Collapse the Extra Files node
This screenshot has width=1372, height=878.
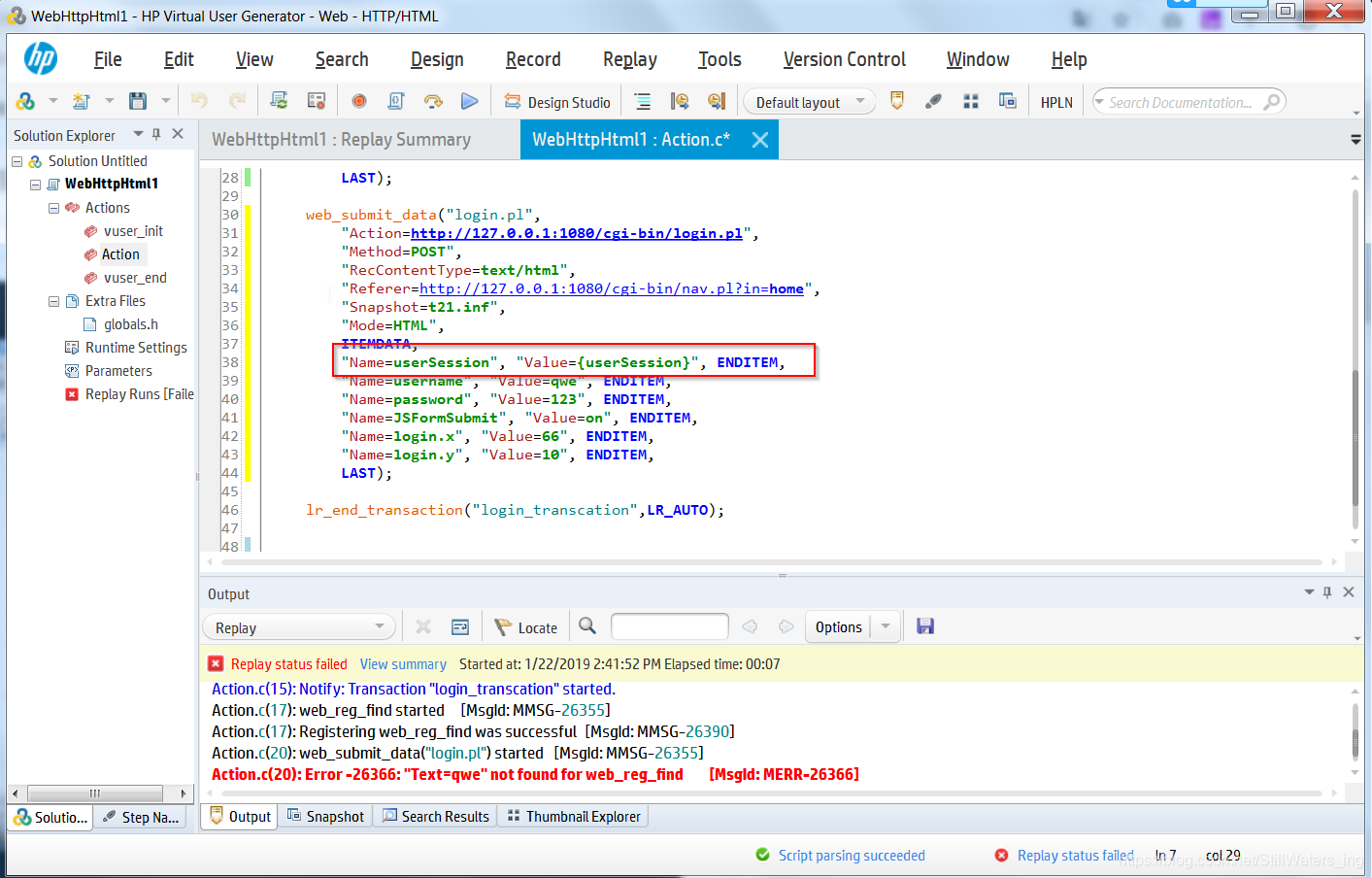coord(53,301)
